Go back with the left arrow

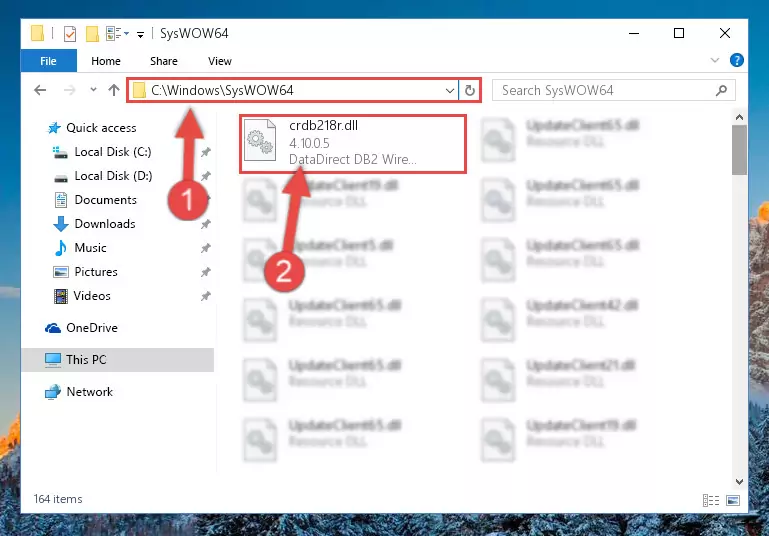(40, 90)
